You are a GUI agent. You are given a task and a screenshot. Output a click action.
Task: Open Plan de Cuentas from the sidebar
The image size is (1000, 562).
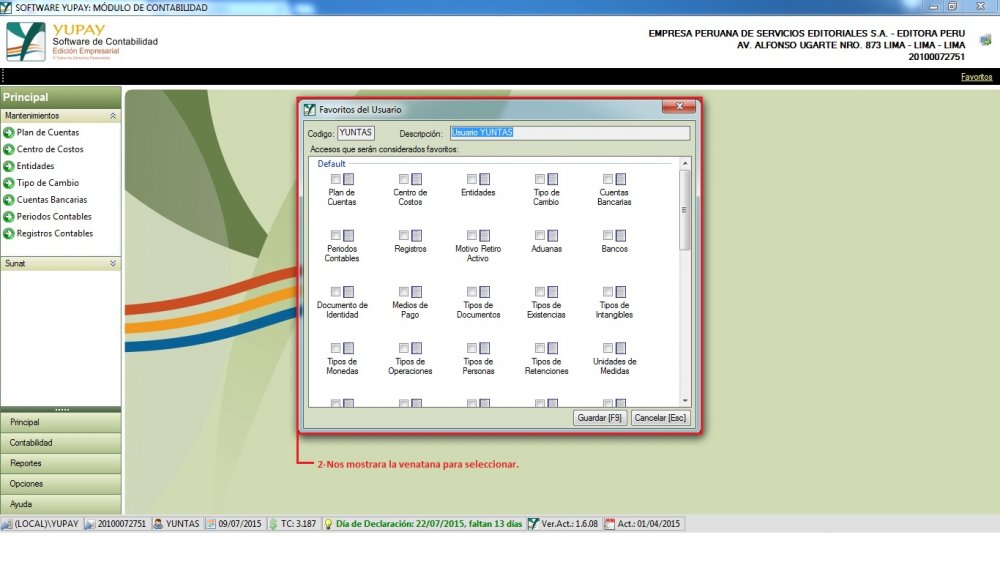[x=48, y=133]
